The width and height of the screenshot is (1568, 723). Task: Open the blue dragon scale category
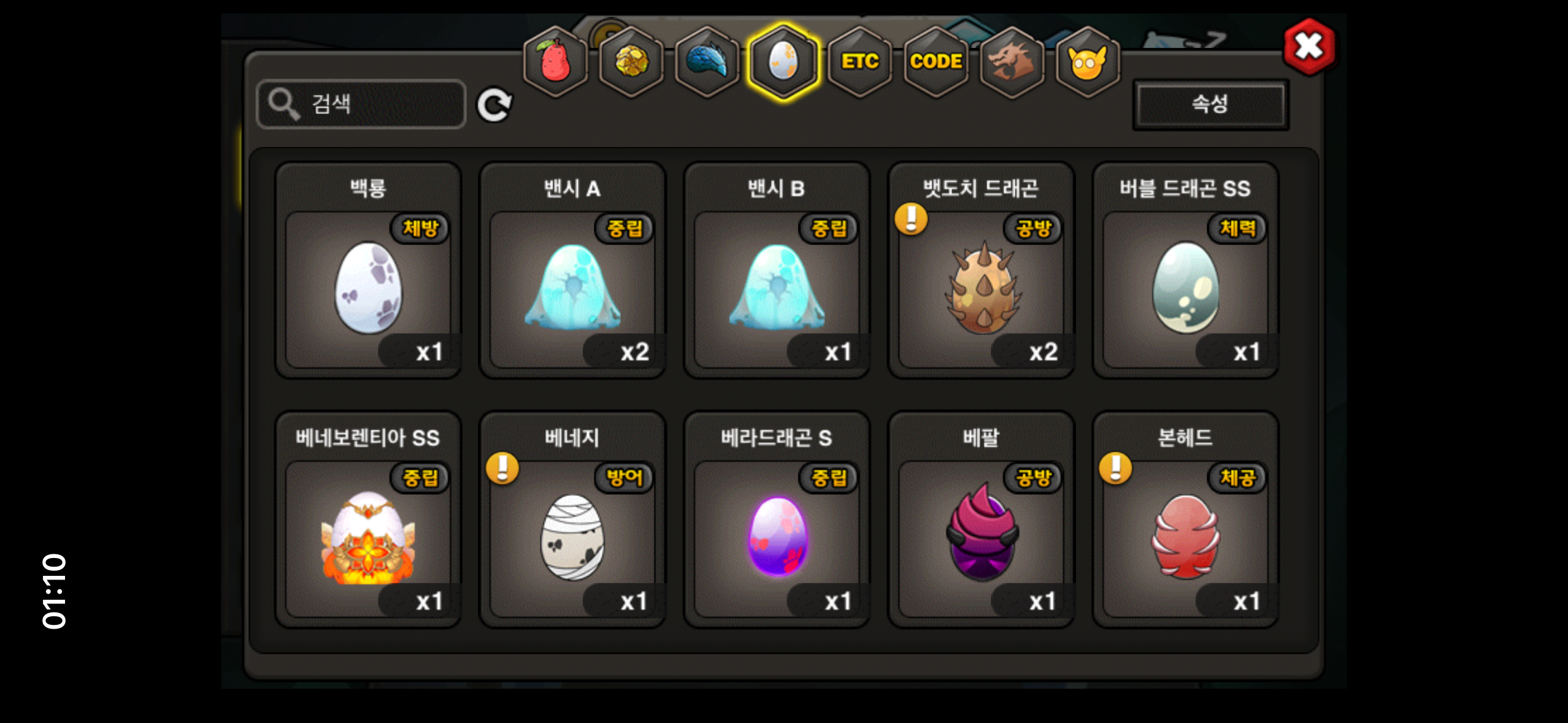tap(707, 62)
